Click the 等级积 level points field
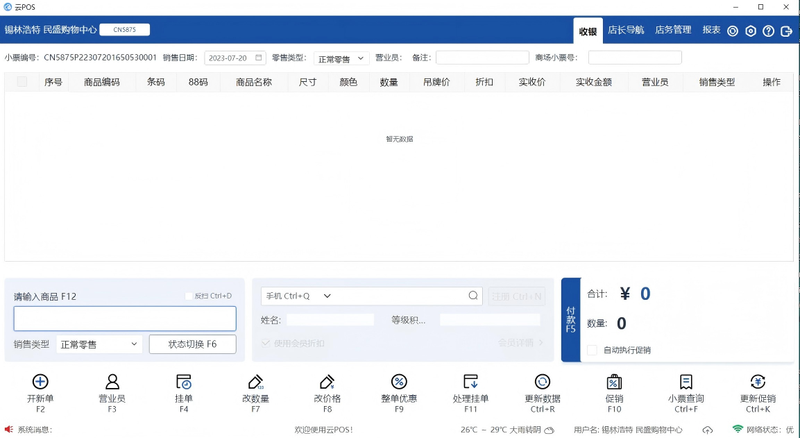Screen dimensions: 800x438 click(490, 320)
